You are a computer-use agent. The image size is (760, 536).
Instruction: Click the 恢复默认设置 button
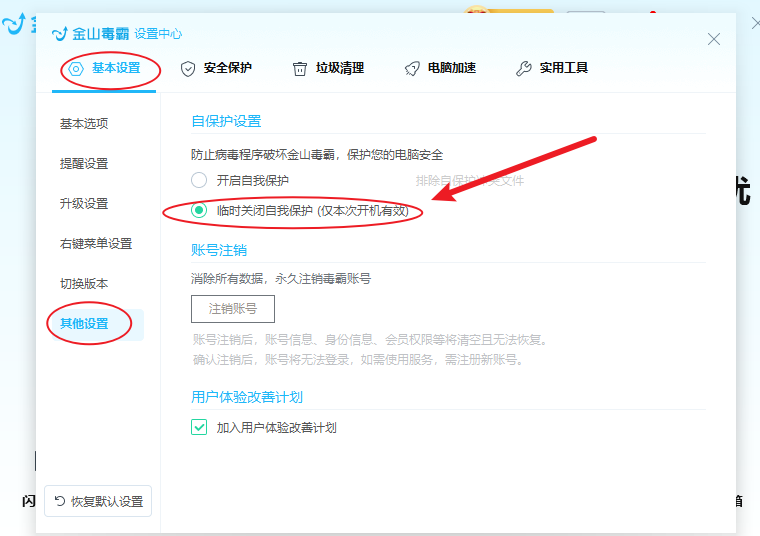98,501
